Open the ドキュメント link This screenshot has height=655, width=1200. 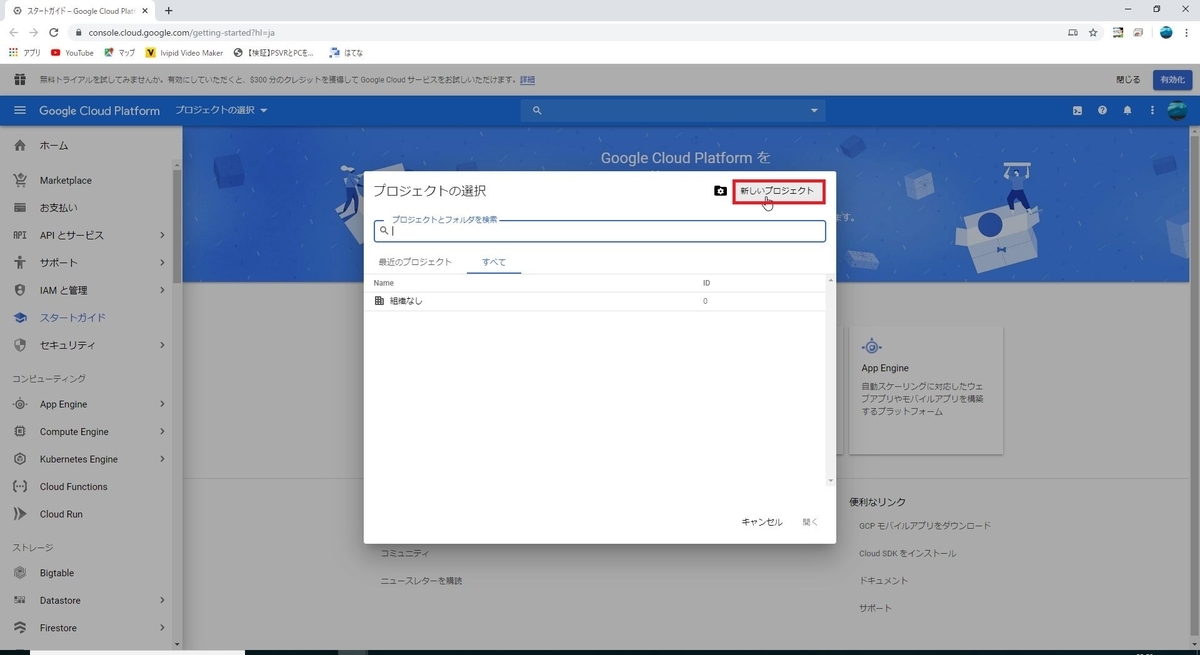884,580
